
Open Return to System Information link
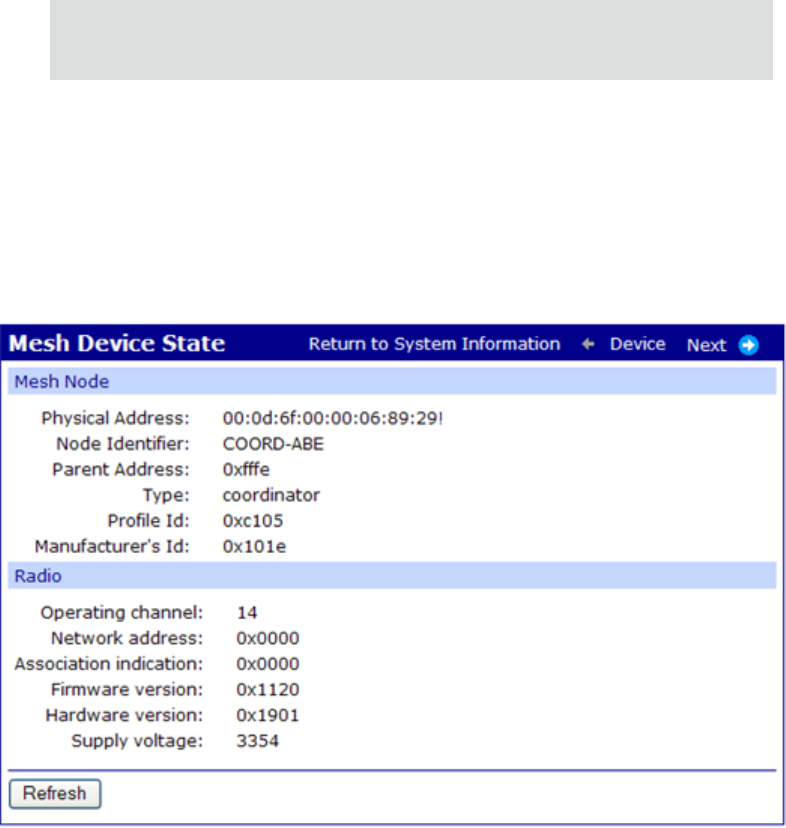pyautogui.click(x=434, y=344)
